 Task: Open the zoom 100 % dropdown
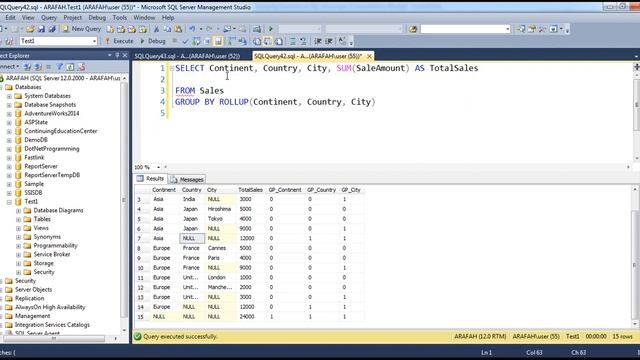pos(158,167)
